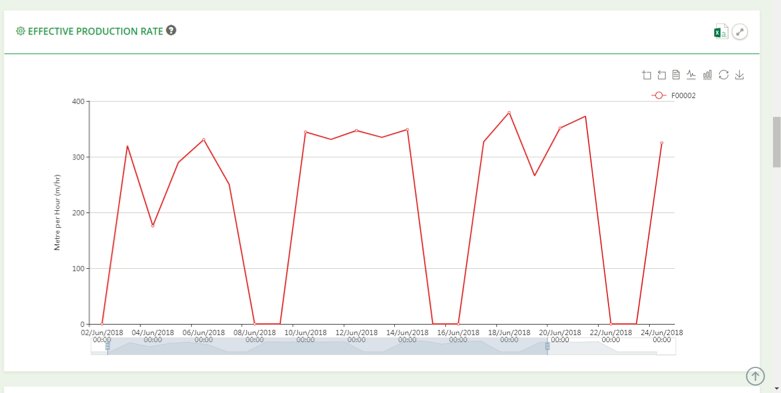Viewport: 781px width, 393px height.
Task: Open the help question-mark icon
Action: pos(171,30)
